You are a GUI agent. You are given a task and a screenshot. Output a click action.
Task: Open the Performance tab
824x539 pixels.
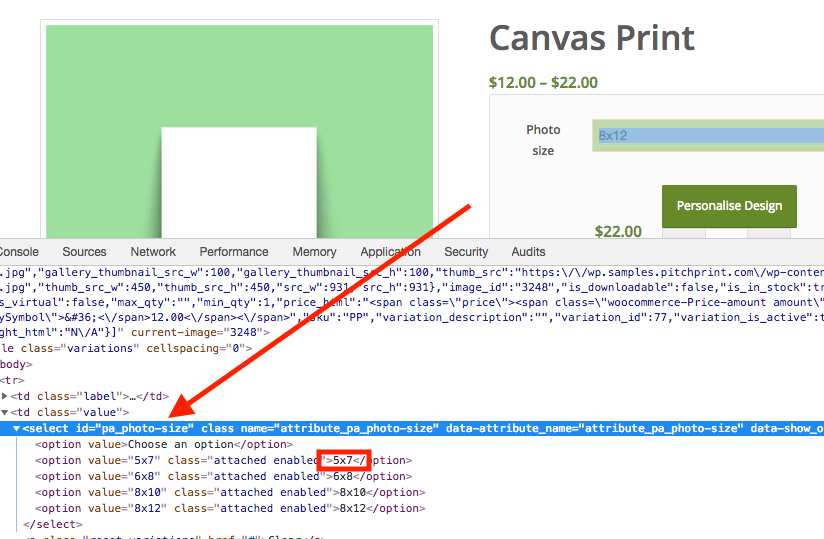pyautogui.click(x=234, y=252)
